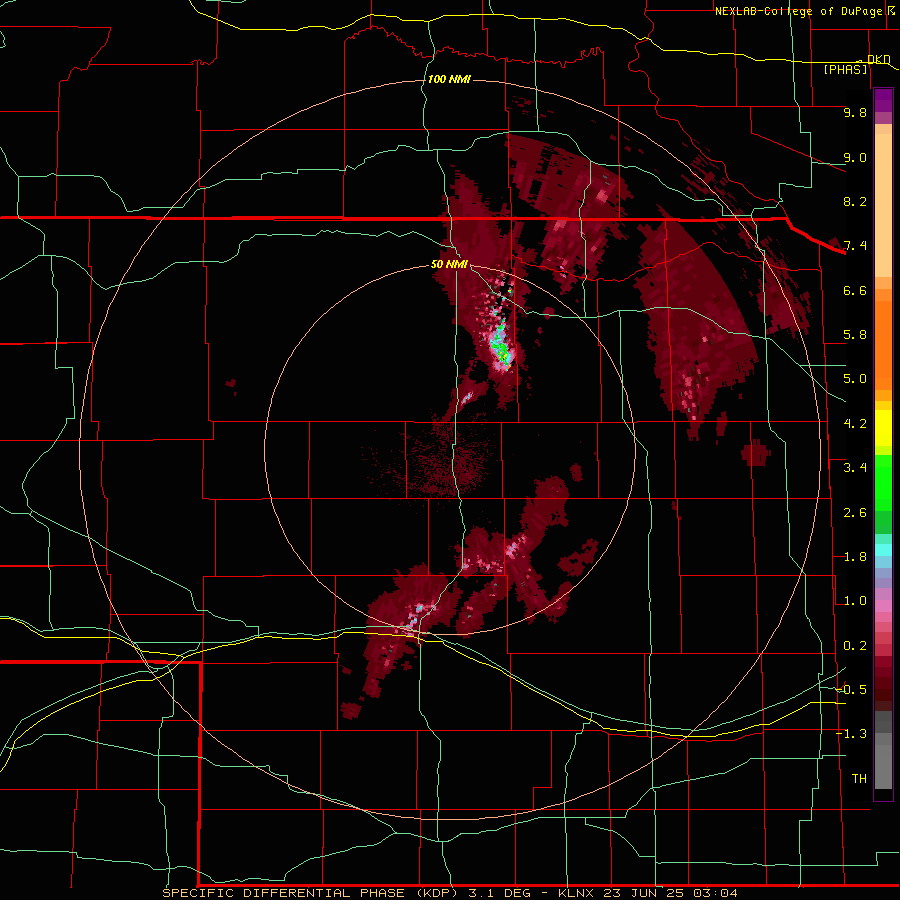Click the 3.4 color scale value
900x900 pixels.
[855, 468]
